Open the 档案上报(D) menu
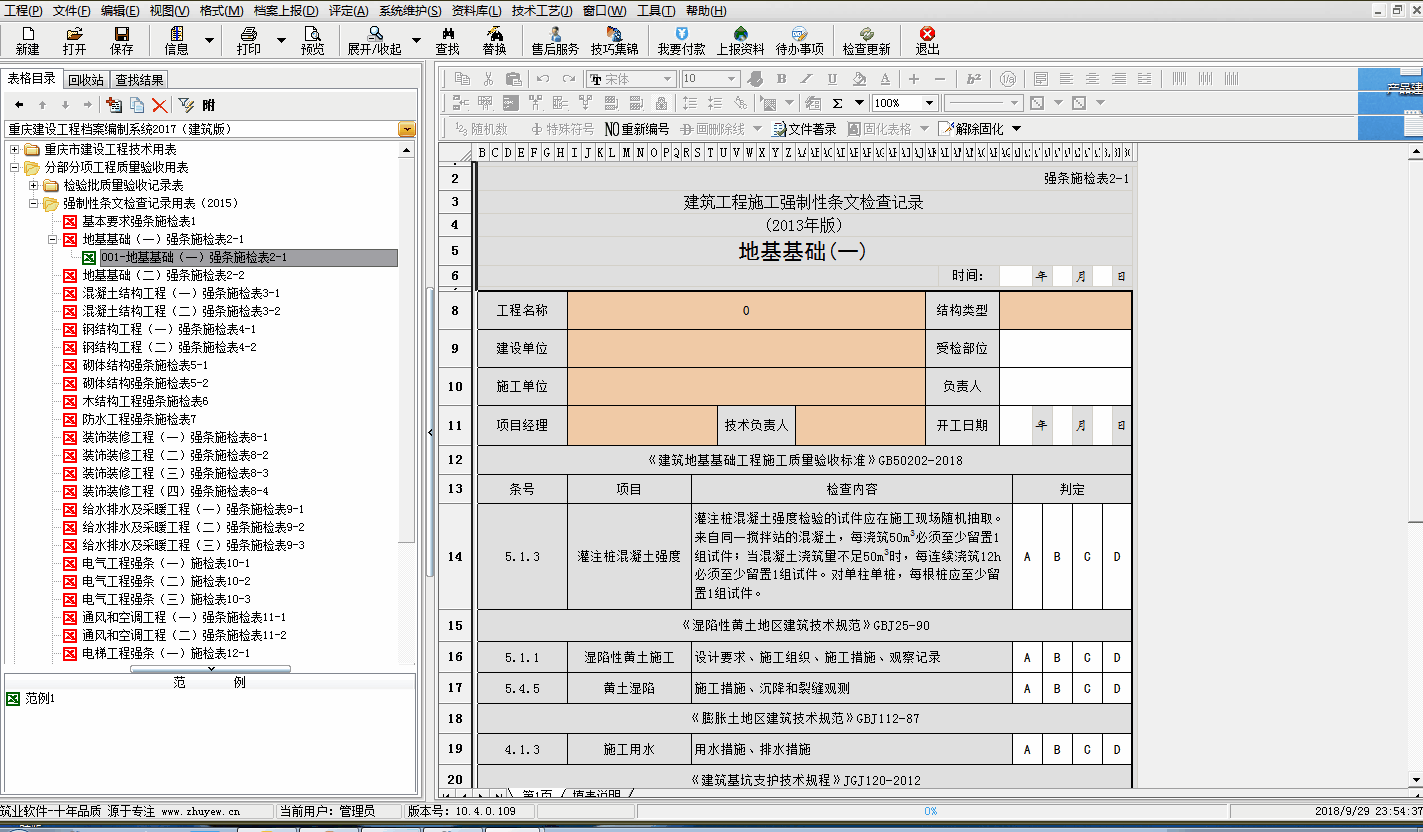Viewport: 1423px width, 832px height. click(286, 11)
